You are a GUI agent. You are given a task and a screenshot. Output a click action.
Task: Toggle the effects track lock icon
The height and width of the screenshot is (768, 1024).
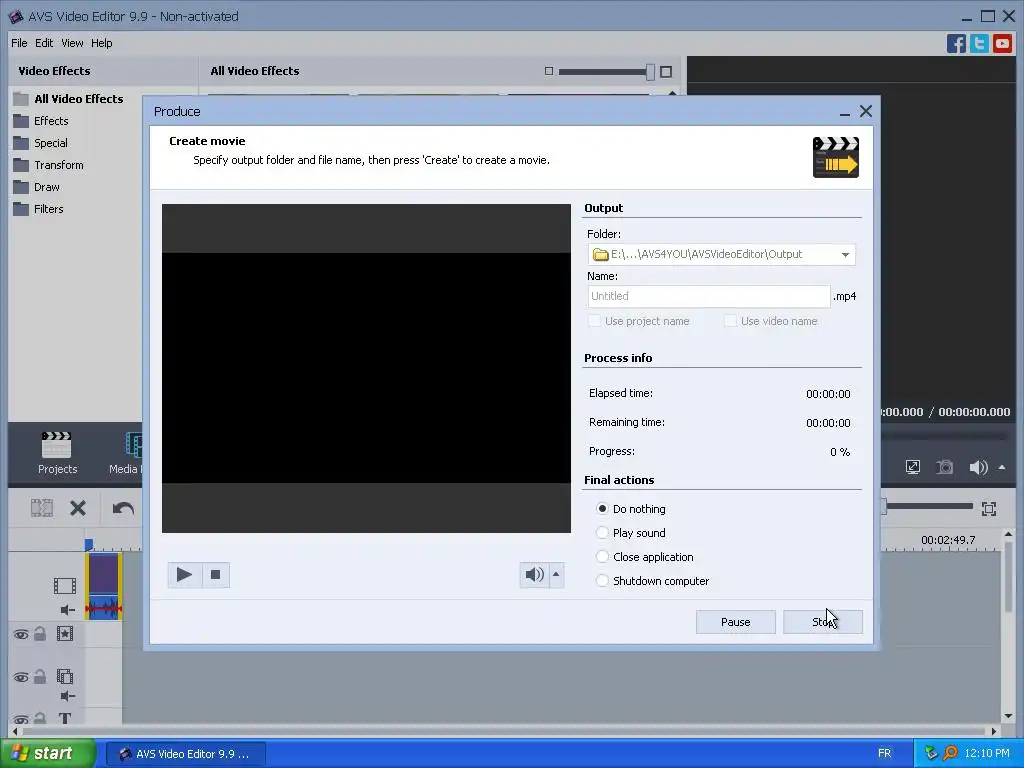(40, 633)
